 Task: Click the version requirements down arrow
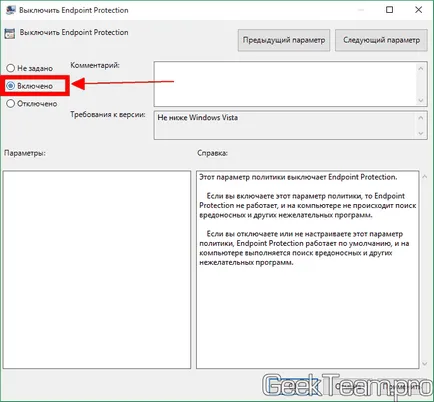click(421, 133)
